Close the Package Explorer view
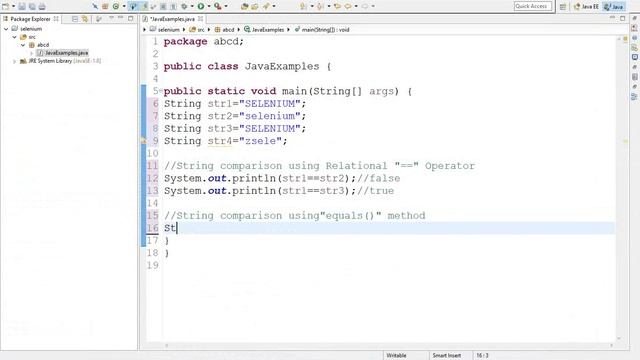The height and width of the screenshot is (360, 640). tap(56, 19)
